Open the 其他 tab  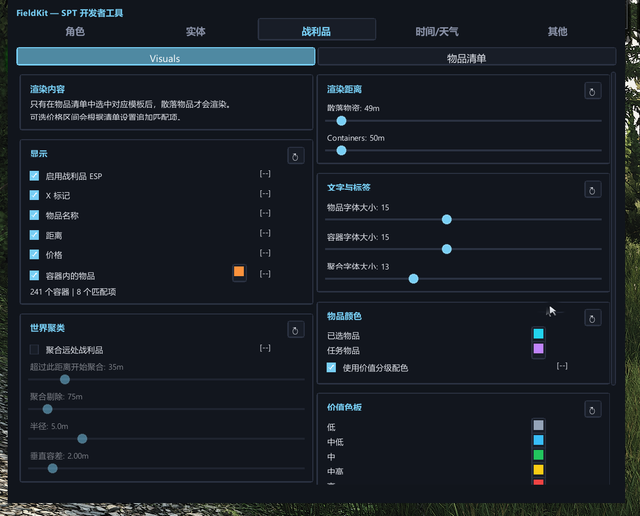coord(558,31)
